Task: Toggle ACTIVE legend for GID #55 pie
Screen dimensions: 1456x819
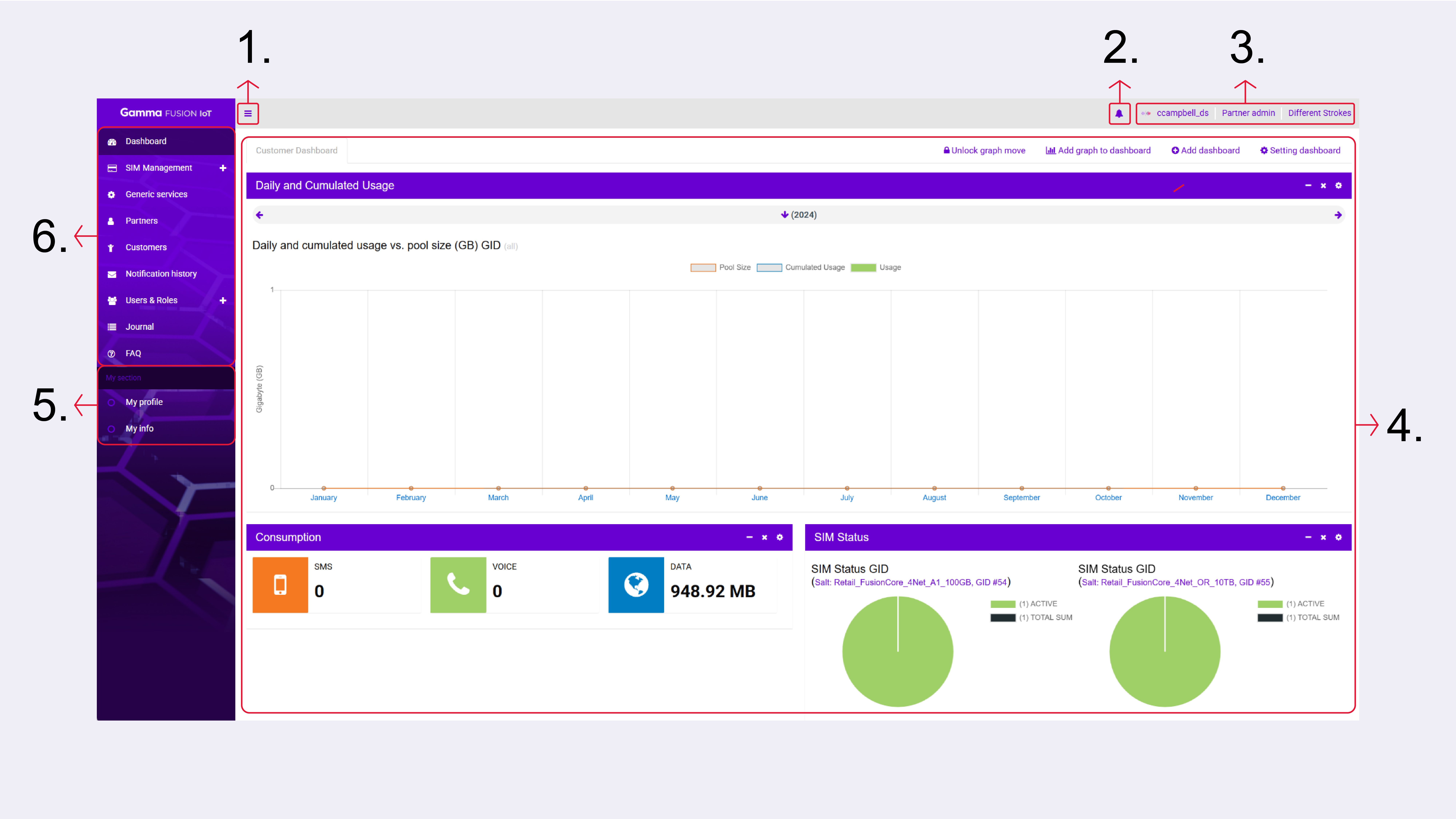Action: 1291,604
